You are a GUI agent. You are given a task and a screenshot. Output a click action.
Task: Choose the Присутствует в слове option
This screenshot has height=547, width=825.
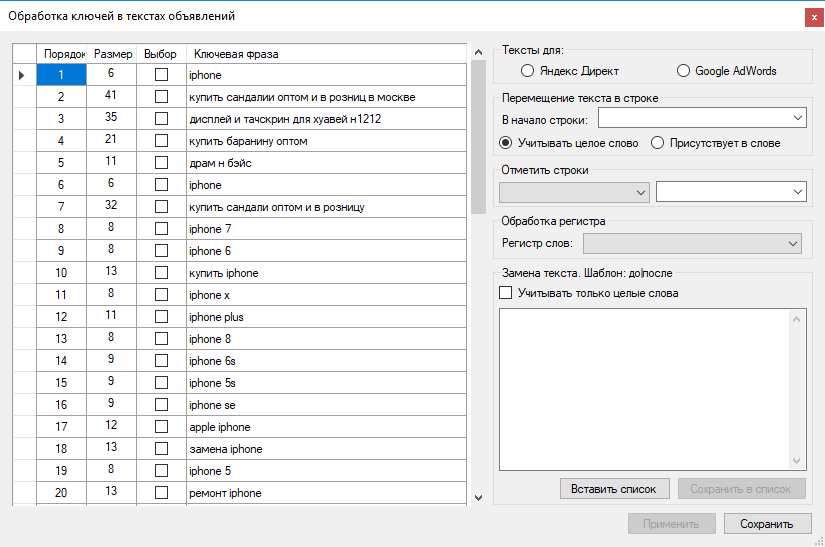click(657, 143)
